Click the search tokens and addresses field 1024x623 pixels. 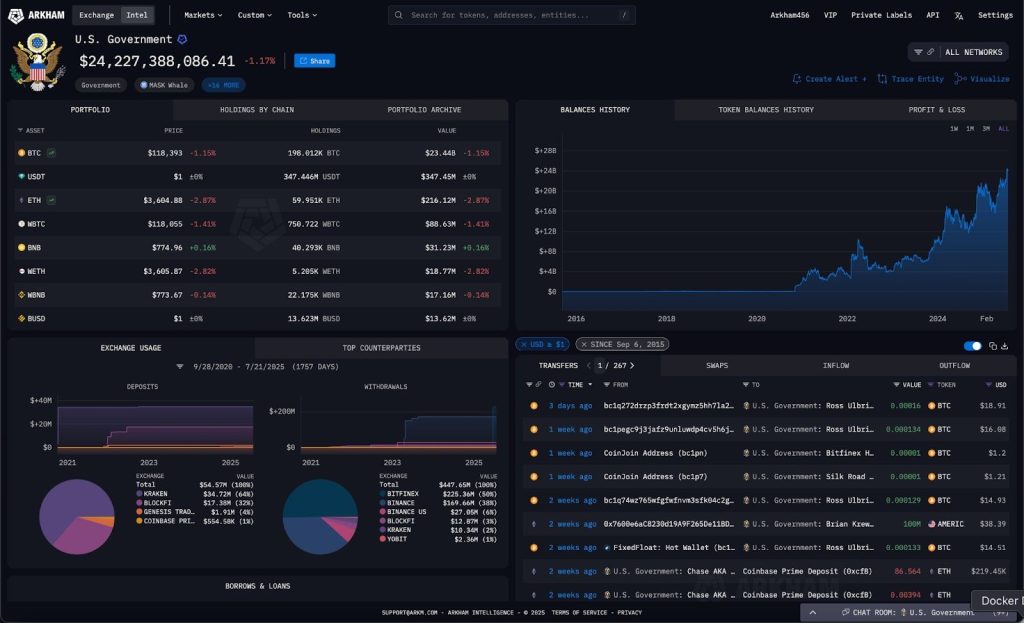pyautogui.click(x=511, y=15)
